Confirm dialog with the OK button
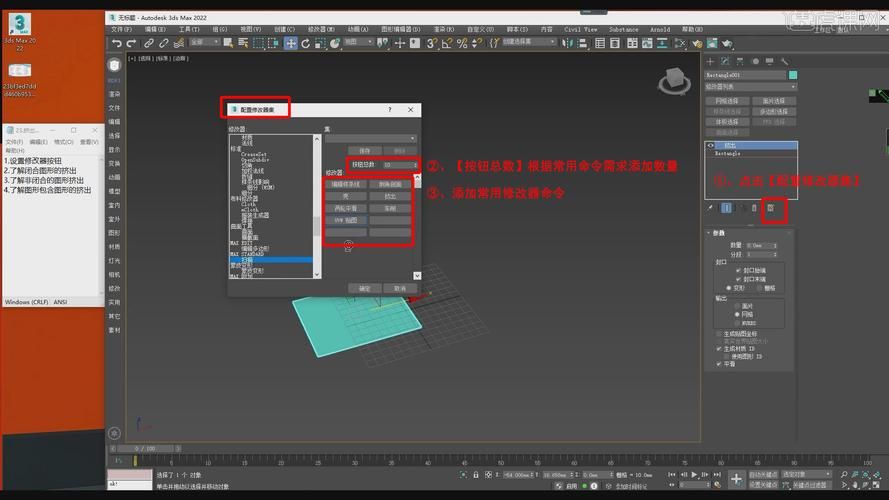889x500 pixels. click(365, 289)
